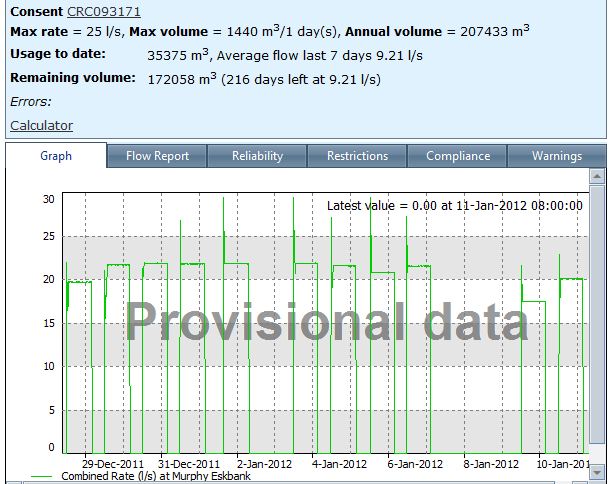This screenshot has width=610, height=484.
Task: Select the Graph tab
Action: tap(56, 156)
